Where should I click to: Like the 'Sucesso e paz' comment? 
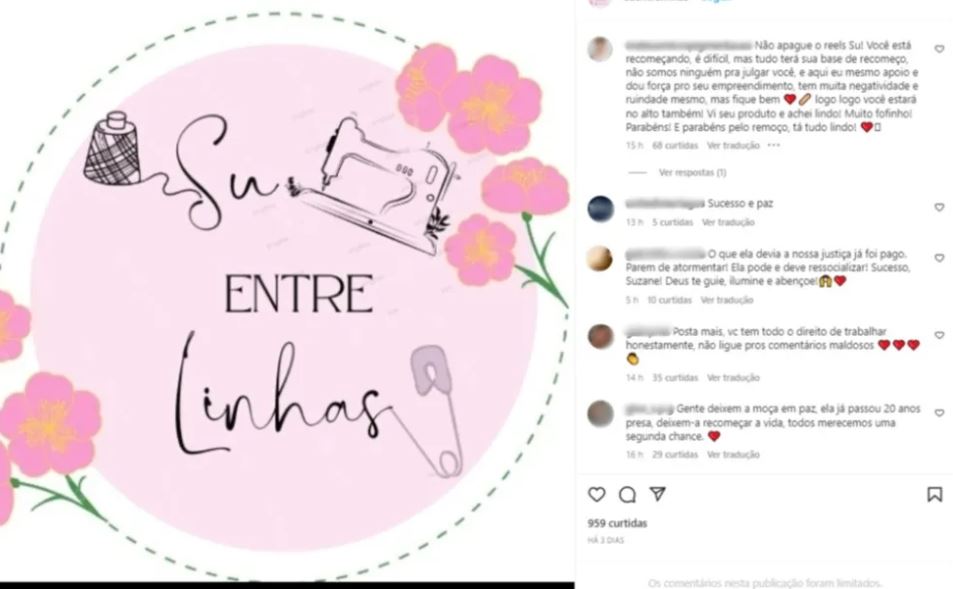pos(939,207)
